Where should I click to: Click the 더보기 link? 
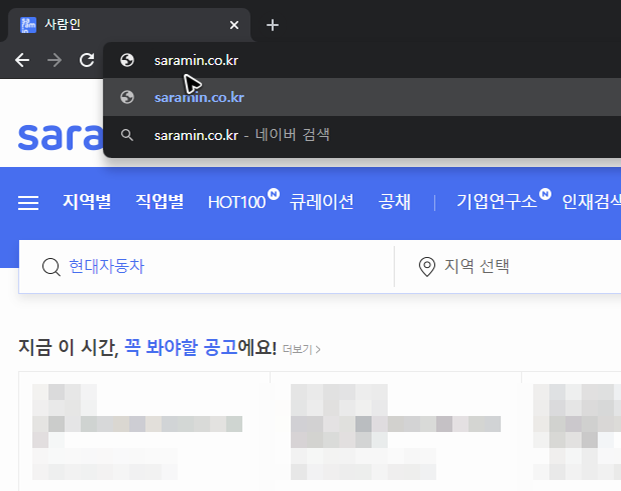301,349
